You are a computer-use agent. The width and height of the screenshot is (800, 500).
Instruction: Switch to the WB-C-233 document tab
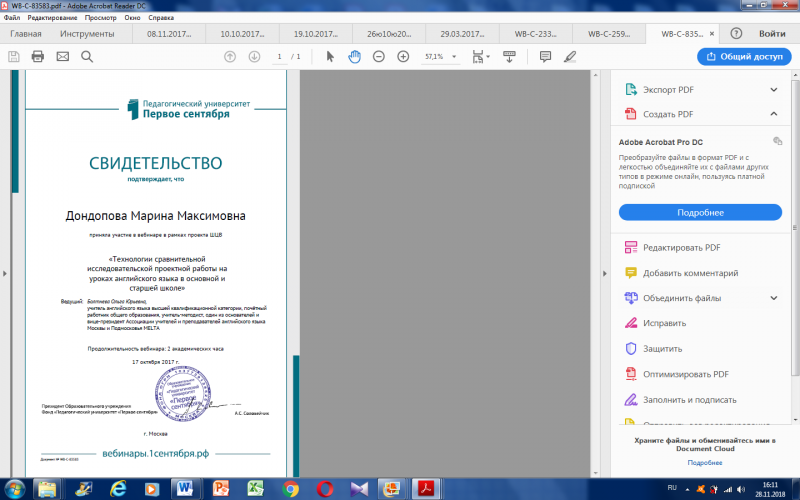coord(536,34)
